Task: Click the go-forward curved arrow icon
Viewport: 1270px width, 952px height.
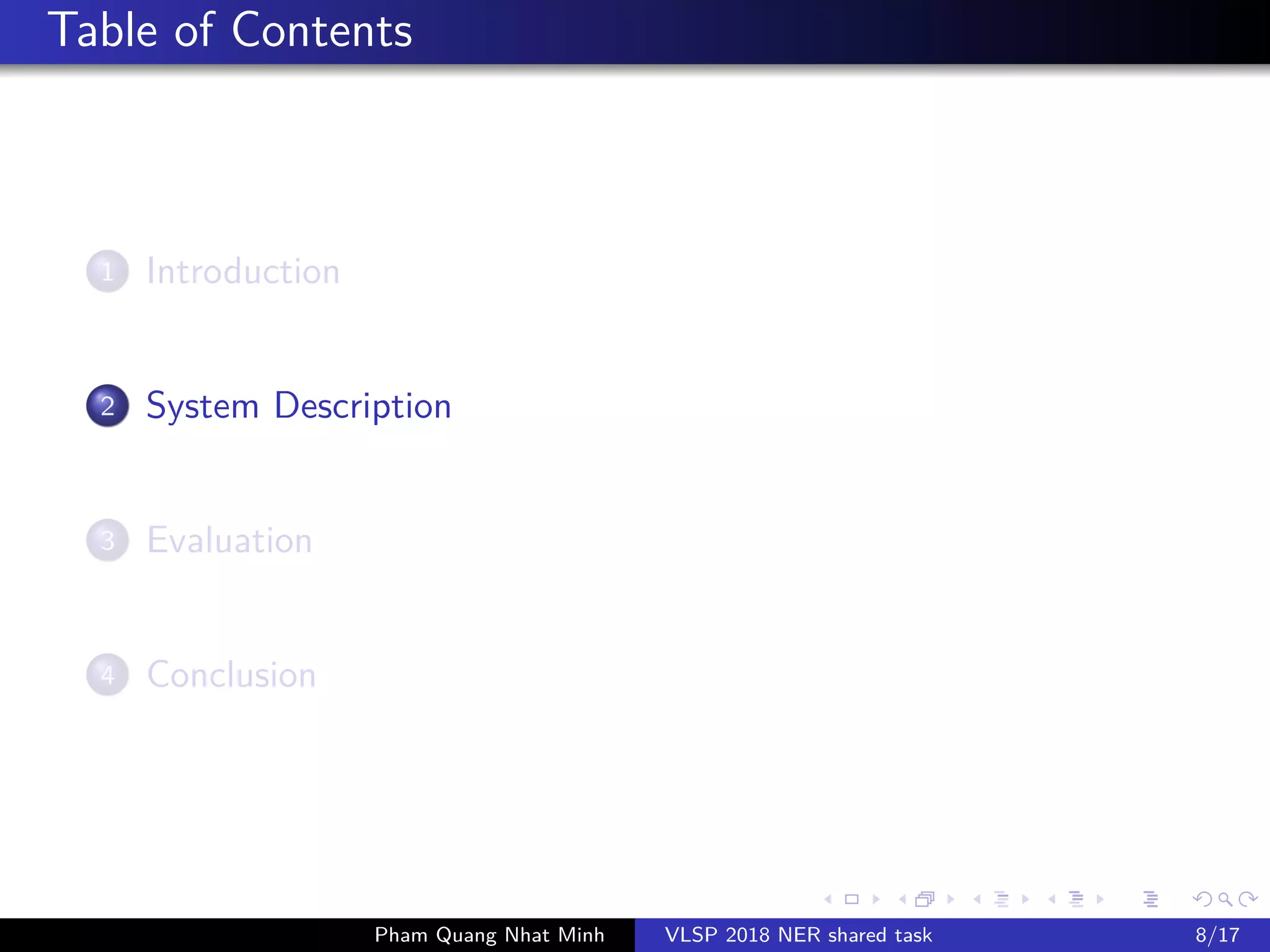Action: [x=1248, y=899]
